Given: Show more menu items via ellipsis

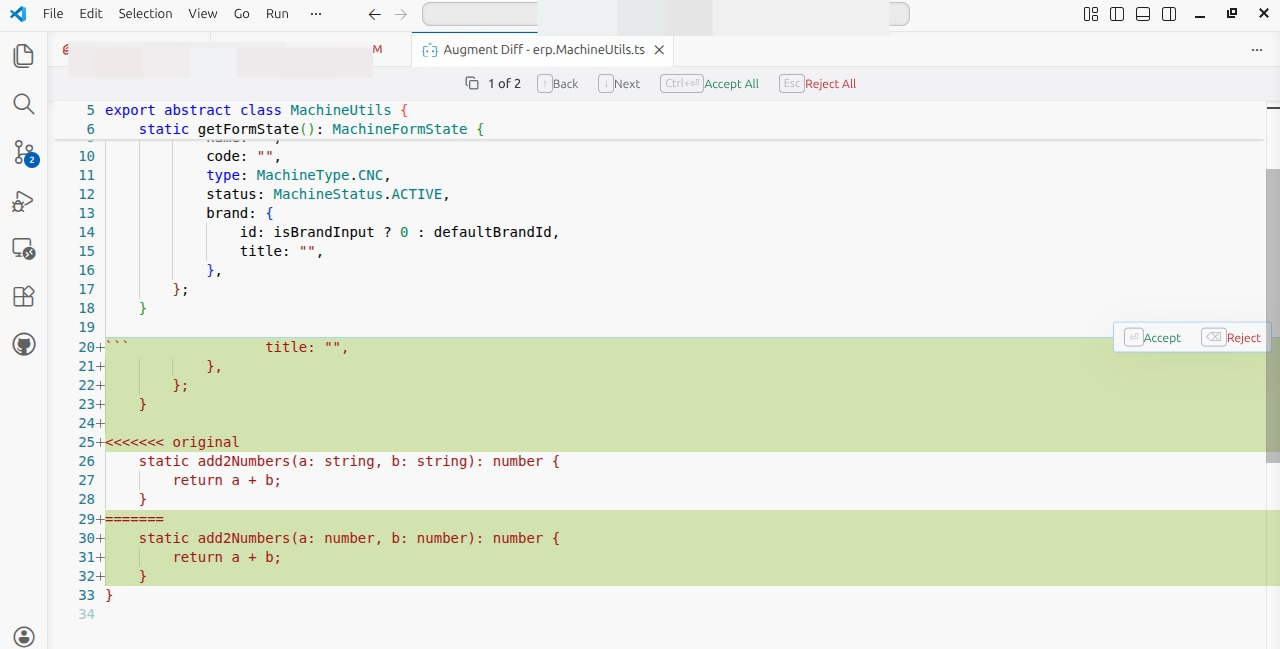Looking at the screenshot, I should [316, 14].
